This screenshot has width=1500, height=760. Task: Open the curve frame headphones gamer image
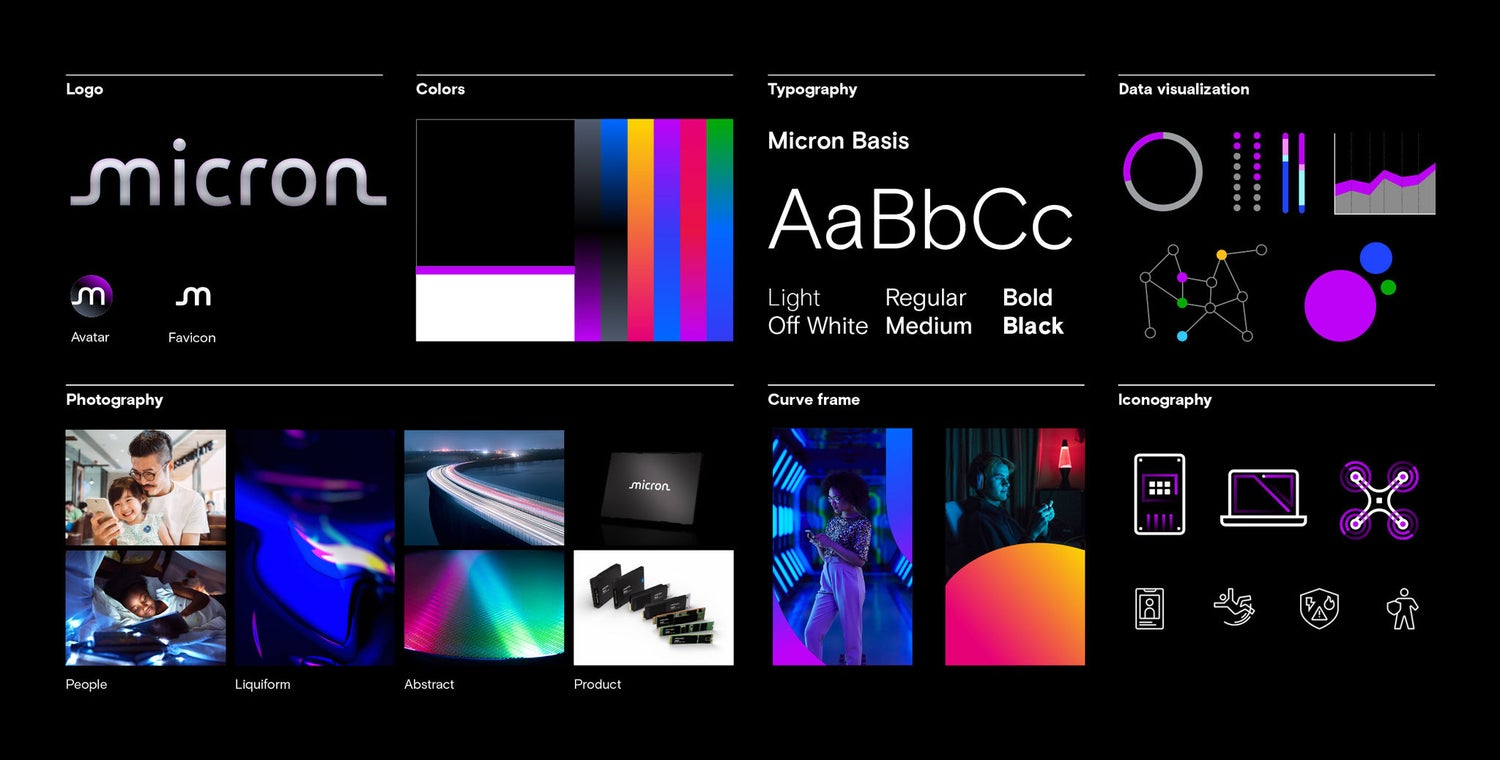[x=1015, y=547]
